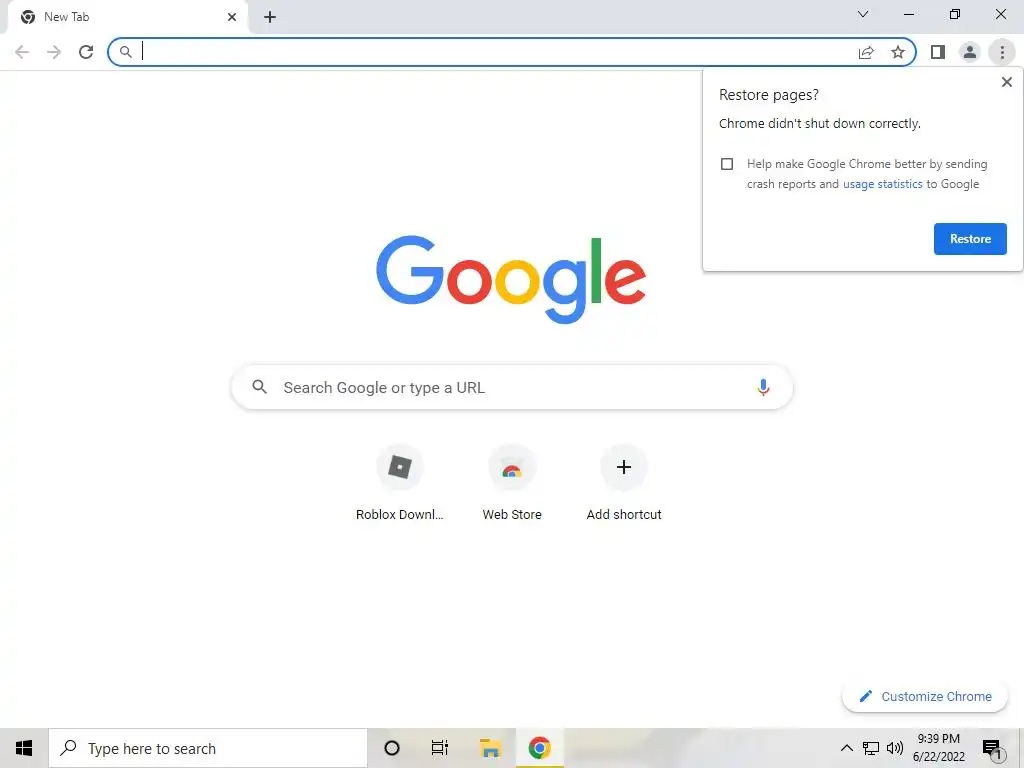The height and width of the screenshot is (768, 1024).
Task: Open the Web Store shortcut
Action: 512,483
